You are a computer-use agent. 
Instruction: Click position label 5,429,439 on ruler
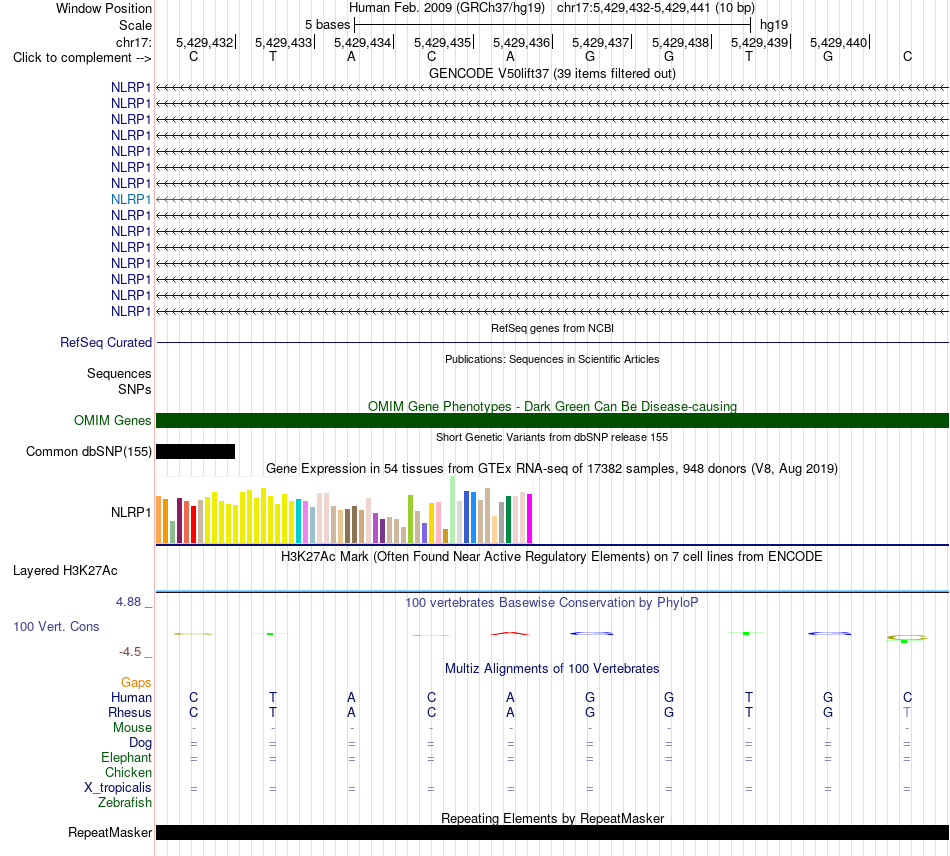coord(759,42)
